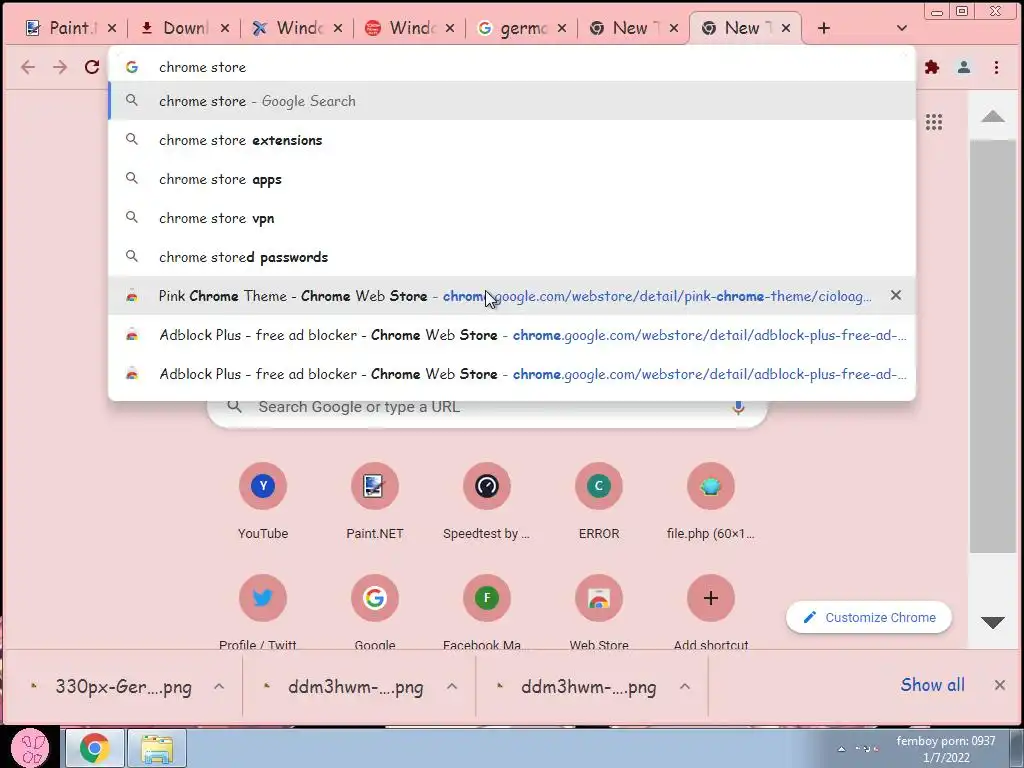The image size is (1024, 768).
Task: Click the page scrollbar down arrow
Action: click(x=993, y=623)
